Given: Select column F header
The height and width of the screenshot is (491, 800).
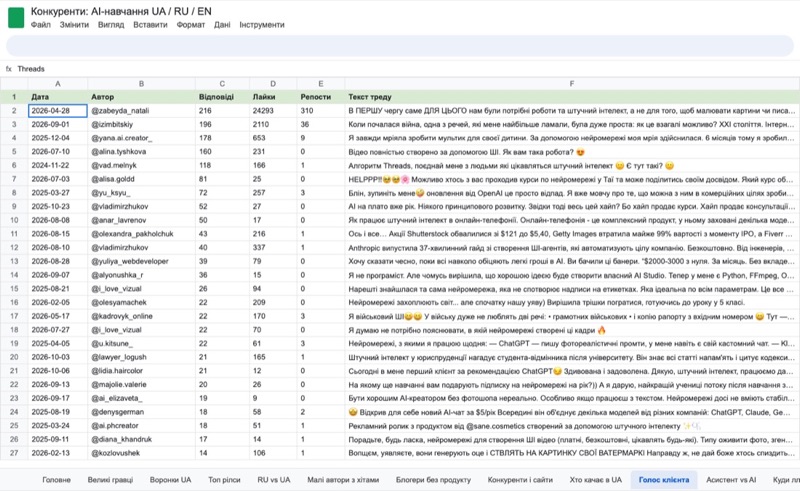Looking at the screenshot, I should (x=572, y=84).
